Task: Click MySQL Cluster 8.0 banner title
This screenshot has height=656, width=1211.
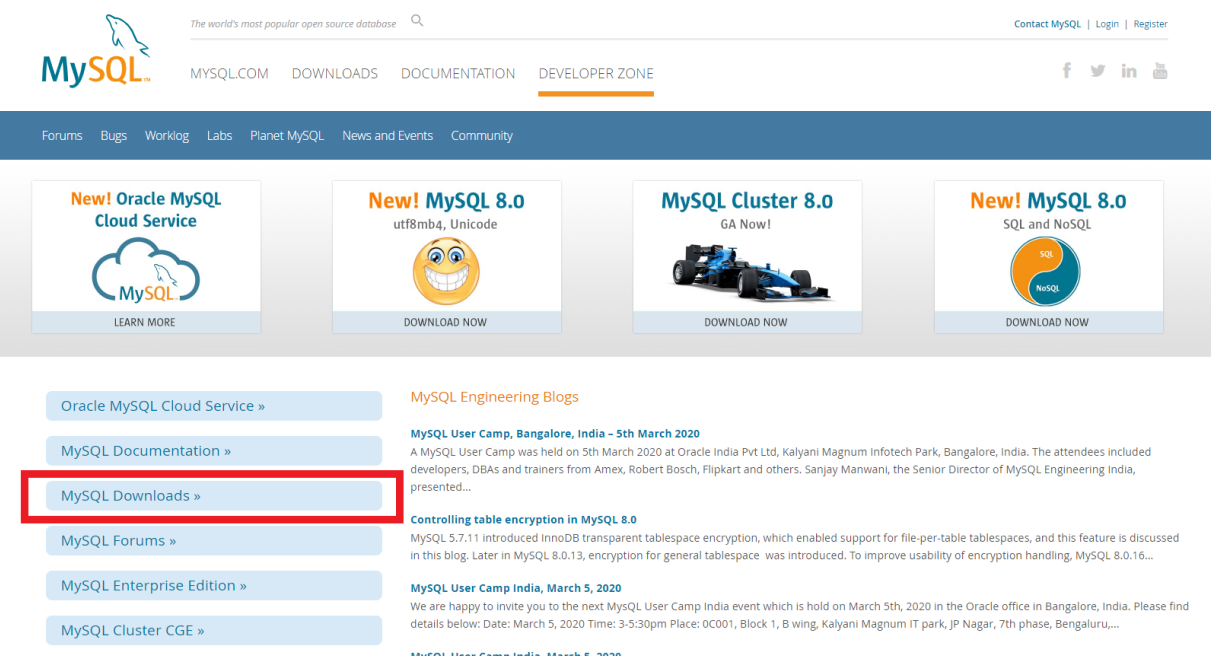Action: [747, 201]
